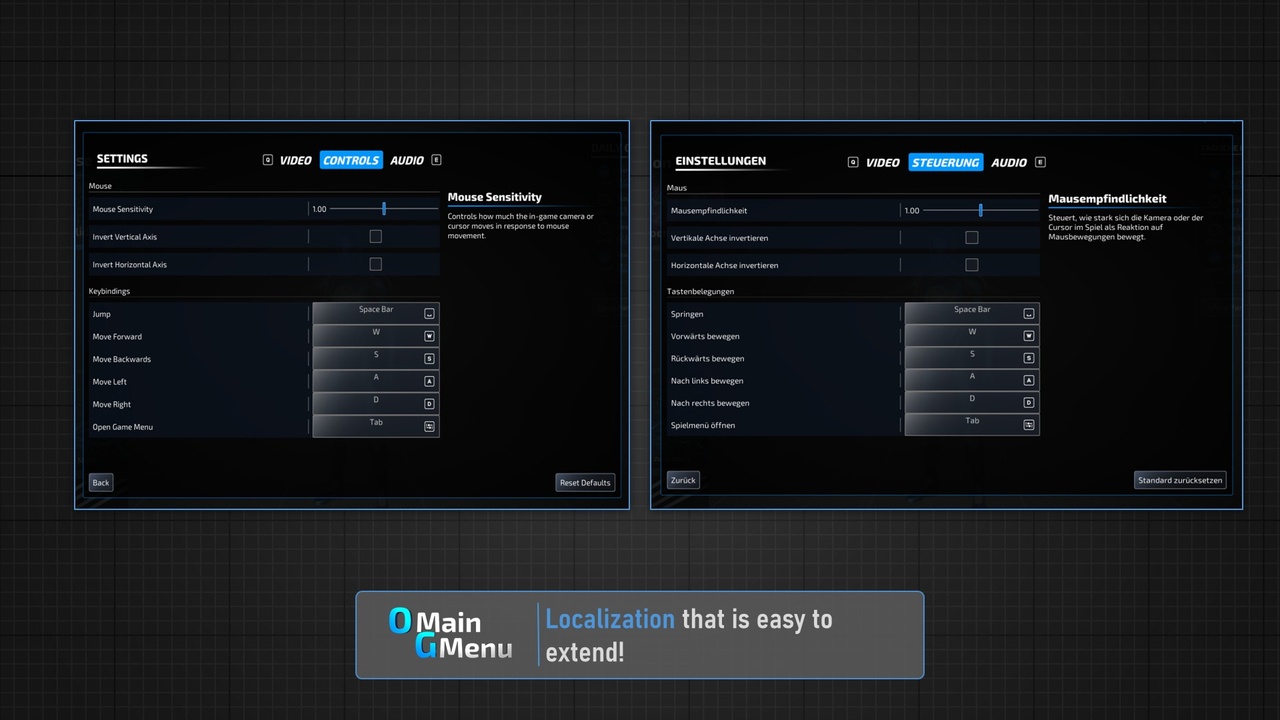Image resolution: width=1280 pixels, height=720 pixels.
Task: Click the Space Bar icon beside Springen
Action: [1028, 313]
